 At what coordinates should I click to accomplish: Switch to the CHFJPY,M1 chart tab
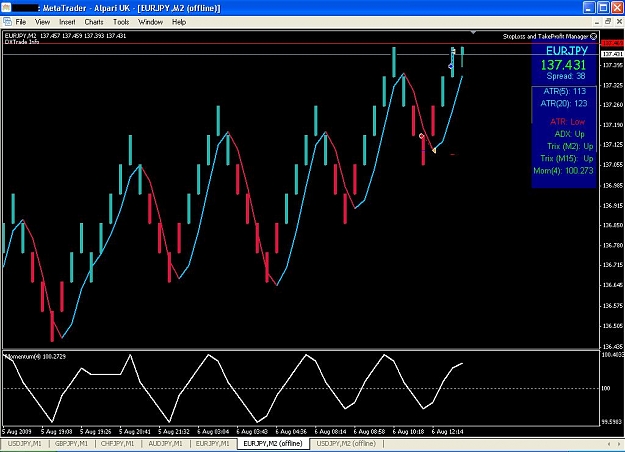coord(117,443)
